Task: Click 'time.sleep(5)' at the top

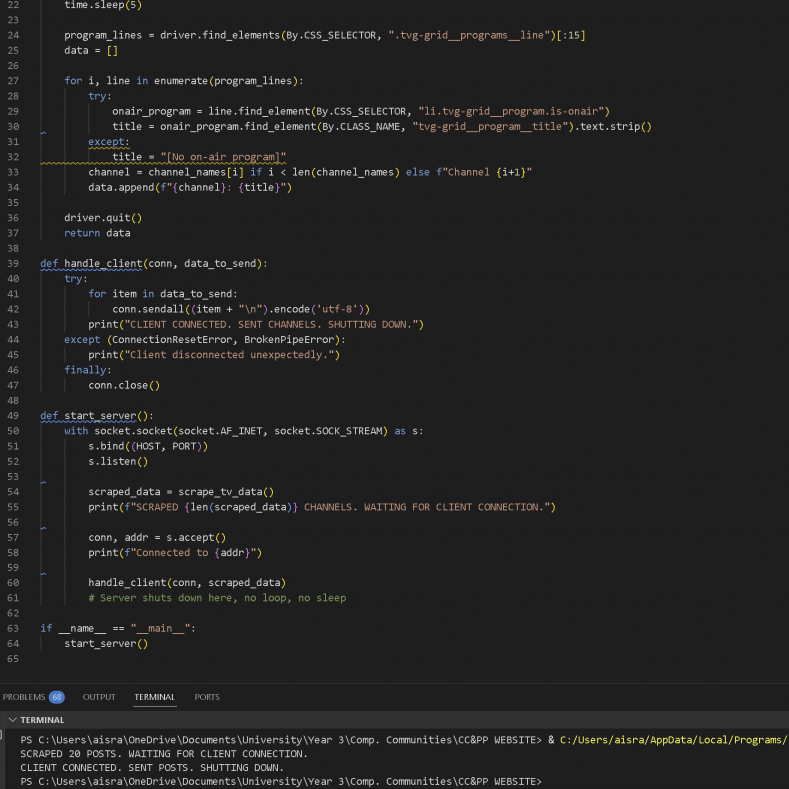Action: tap(103, 6)
